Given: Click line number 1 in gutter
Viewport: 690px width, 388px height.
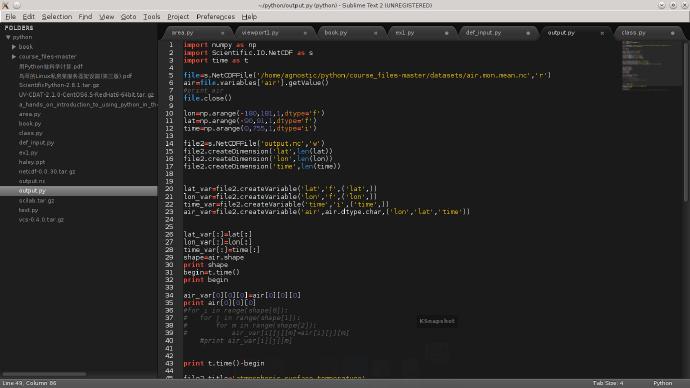Looking at the screenshot, I should (x=171, y=45).
